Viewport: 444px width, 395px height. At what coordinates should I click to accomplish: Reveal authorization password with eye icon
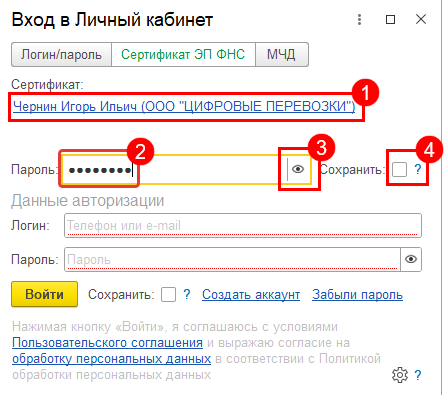pos(411,259)
